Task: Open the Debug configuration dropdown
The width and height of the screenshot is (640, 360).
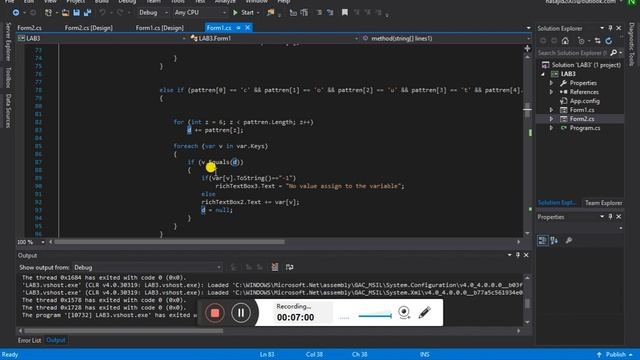Action: (x=153, y=13)
